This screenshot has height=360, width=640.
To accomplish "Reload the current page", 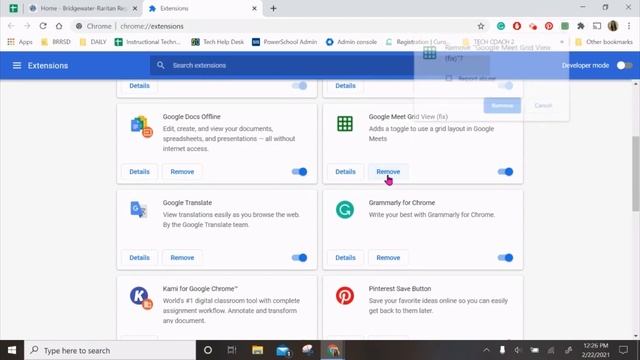I will 43,26.
